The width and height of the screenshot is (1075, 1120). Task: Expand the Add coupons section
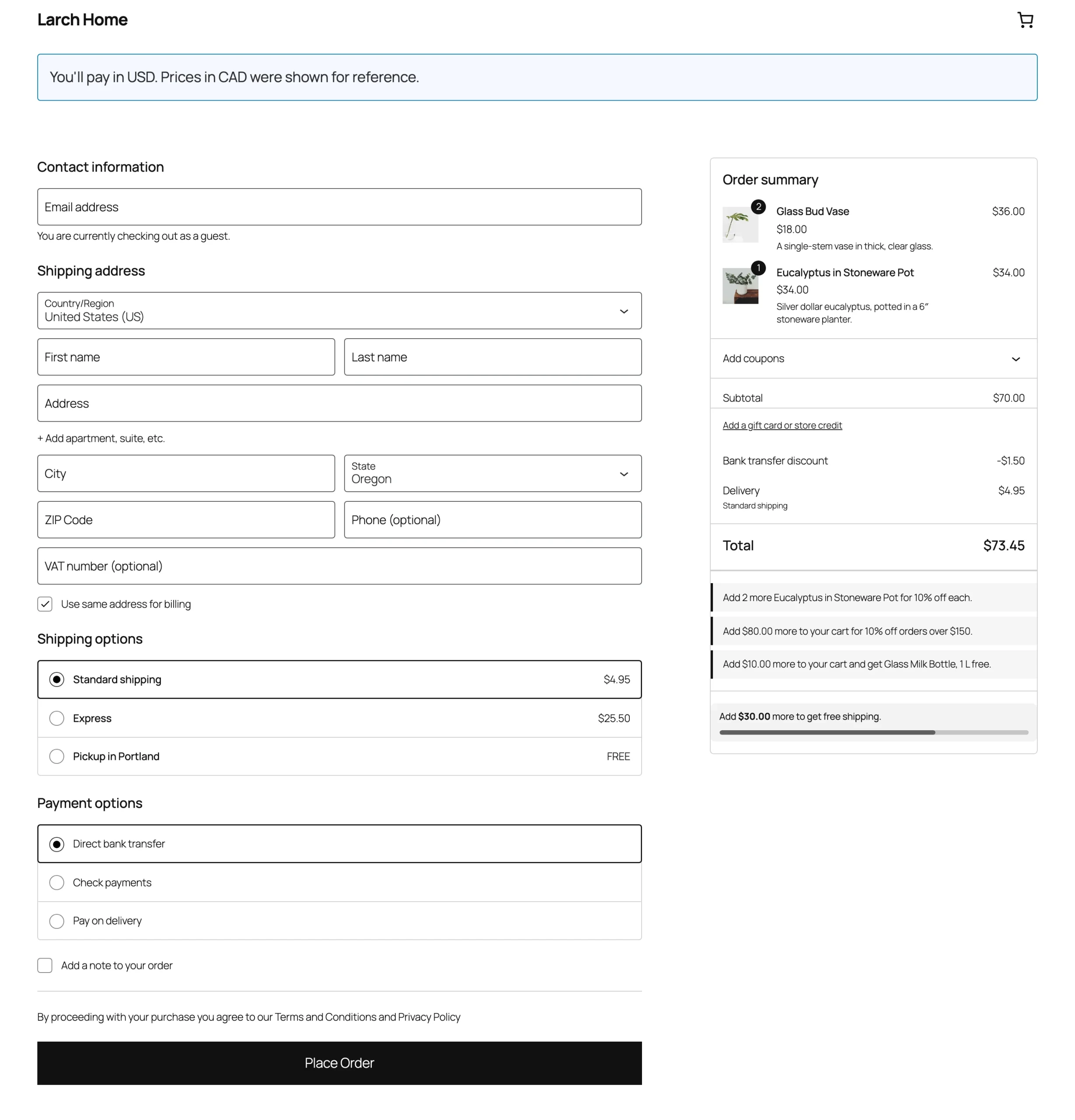(873, 358)
